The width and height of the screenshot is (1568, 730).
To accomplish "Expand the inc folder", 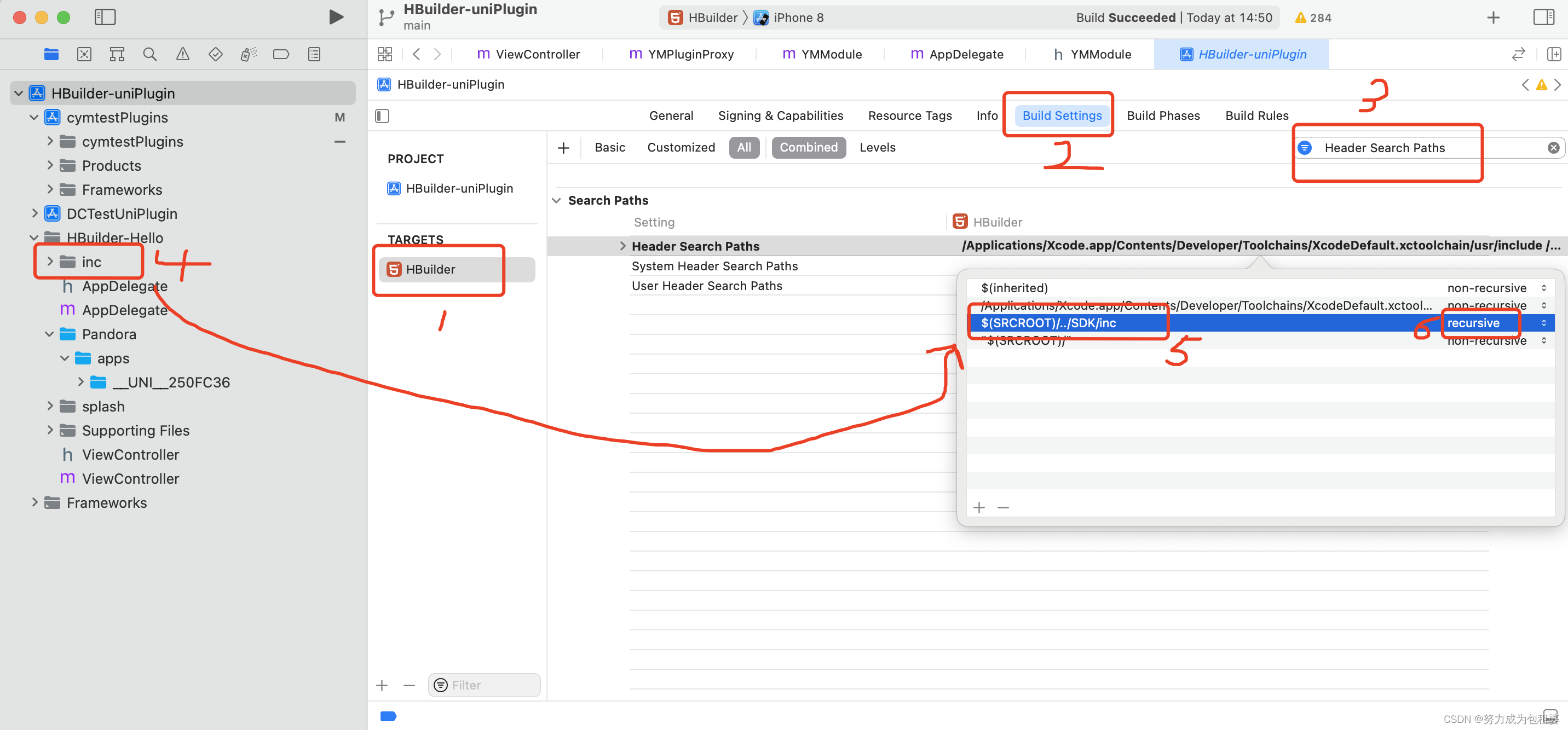I will (x=50, y=262).
